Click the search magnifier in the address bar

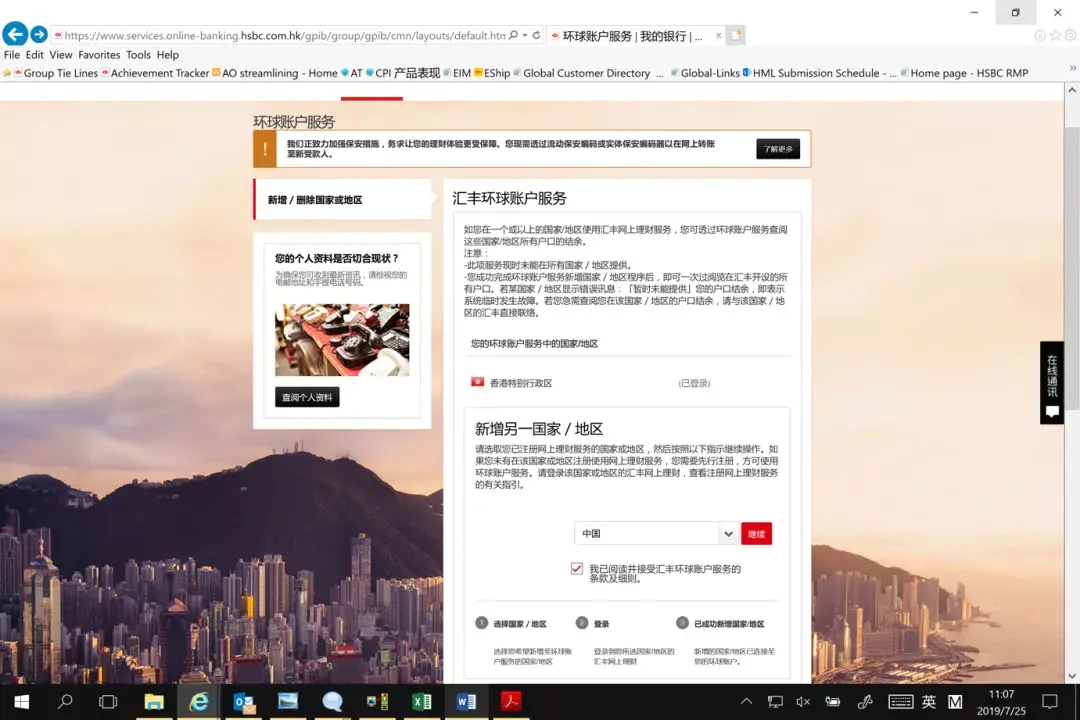(x=514, y=33)
